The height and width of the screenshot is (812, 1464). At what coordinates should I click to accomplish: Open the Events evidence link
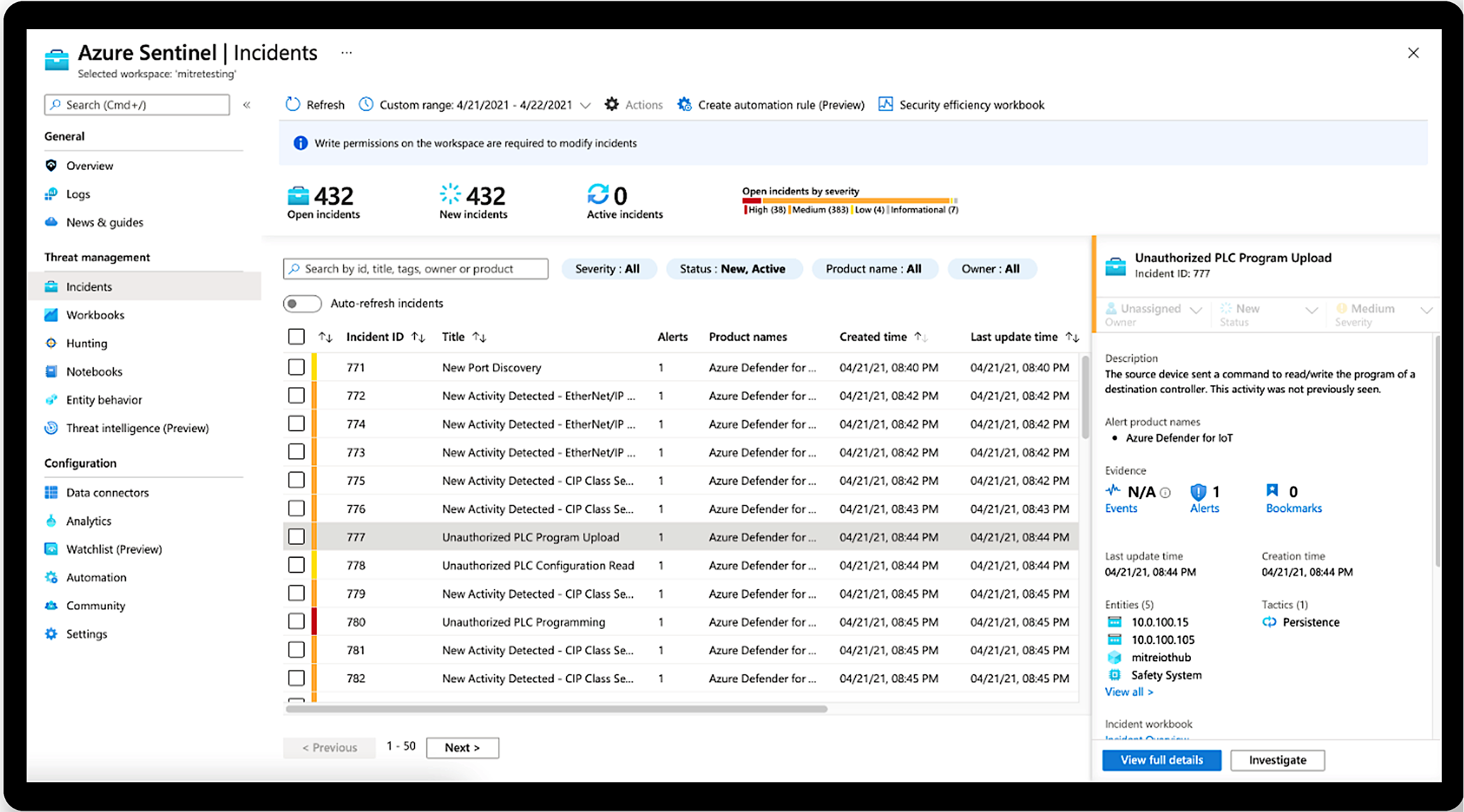tap(1121, 508)
